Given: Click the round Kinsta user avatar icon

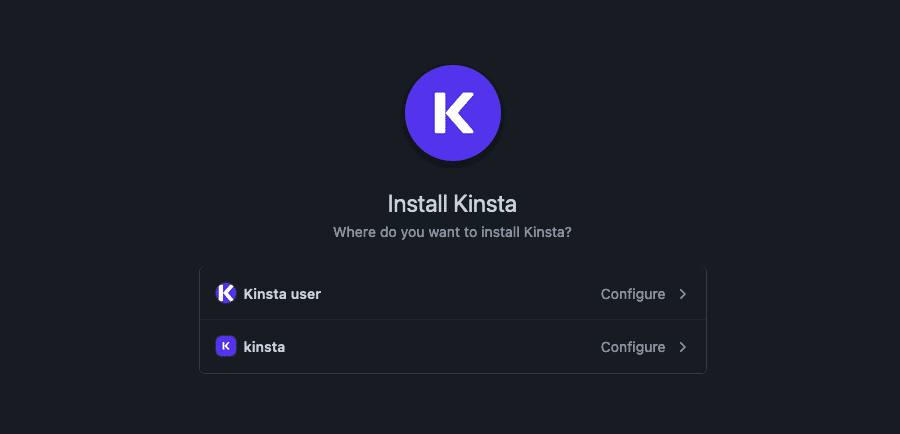Looking at the screenshot, I should pyautogui.click(x=226, y=293).
